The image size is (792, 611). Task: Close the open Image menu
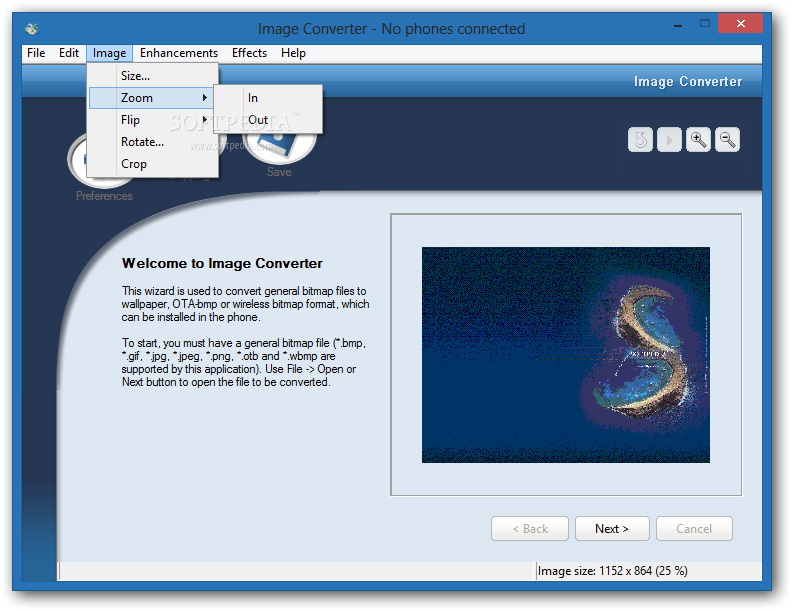(109, 53)
